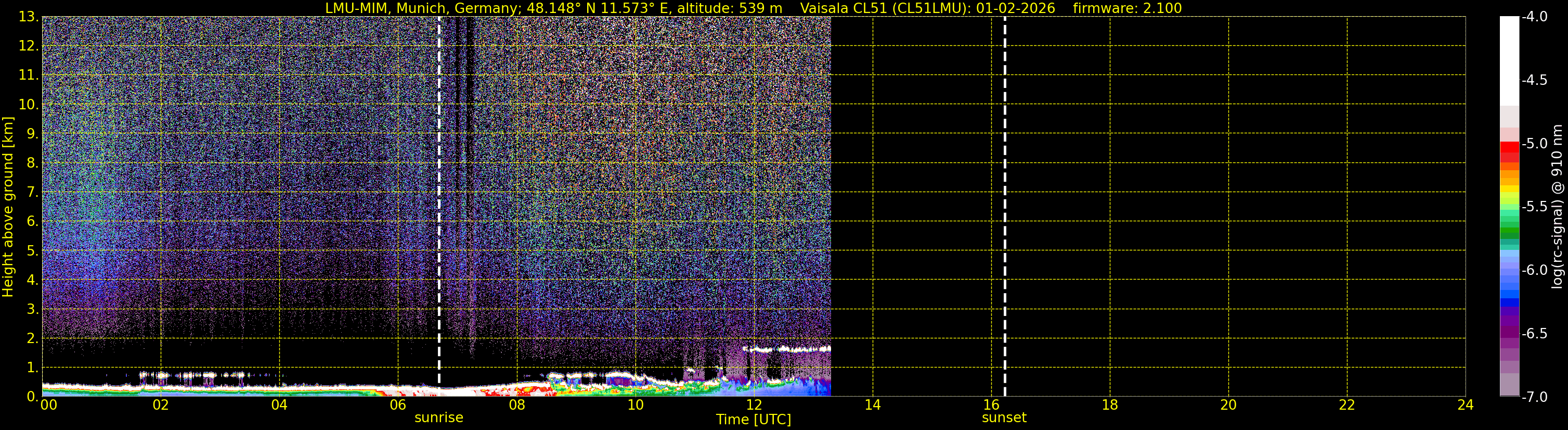Click the '5.' height axis tick label
This screenshot has height=430, width=1568.
click(33, 251)
